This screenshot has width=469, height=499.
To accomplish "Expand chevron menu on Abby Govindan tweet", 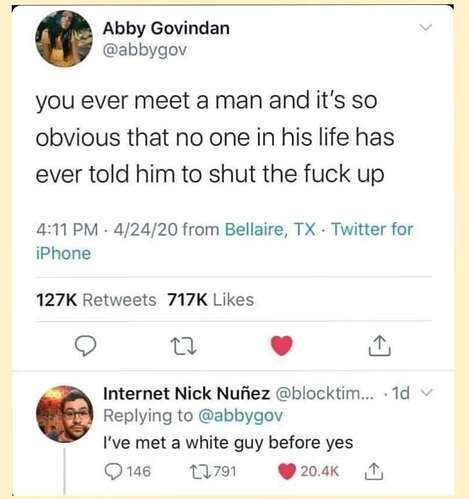I will [x=425, y=27].
